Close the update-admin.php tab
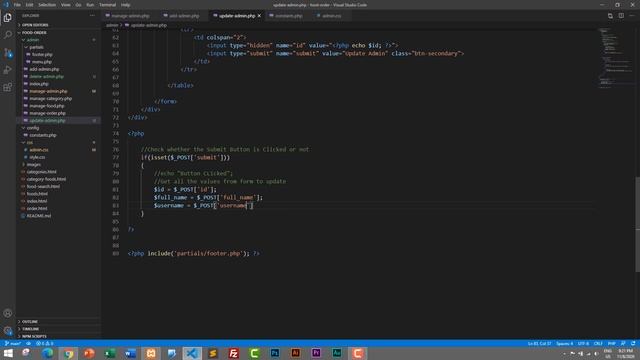 click(x=259, y=16)
